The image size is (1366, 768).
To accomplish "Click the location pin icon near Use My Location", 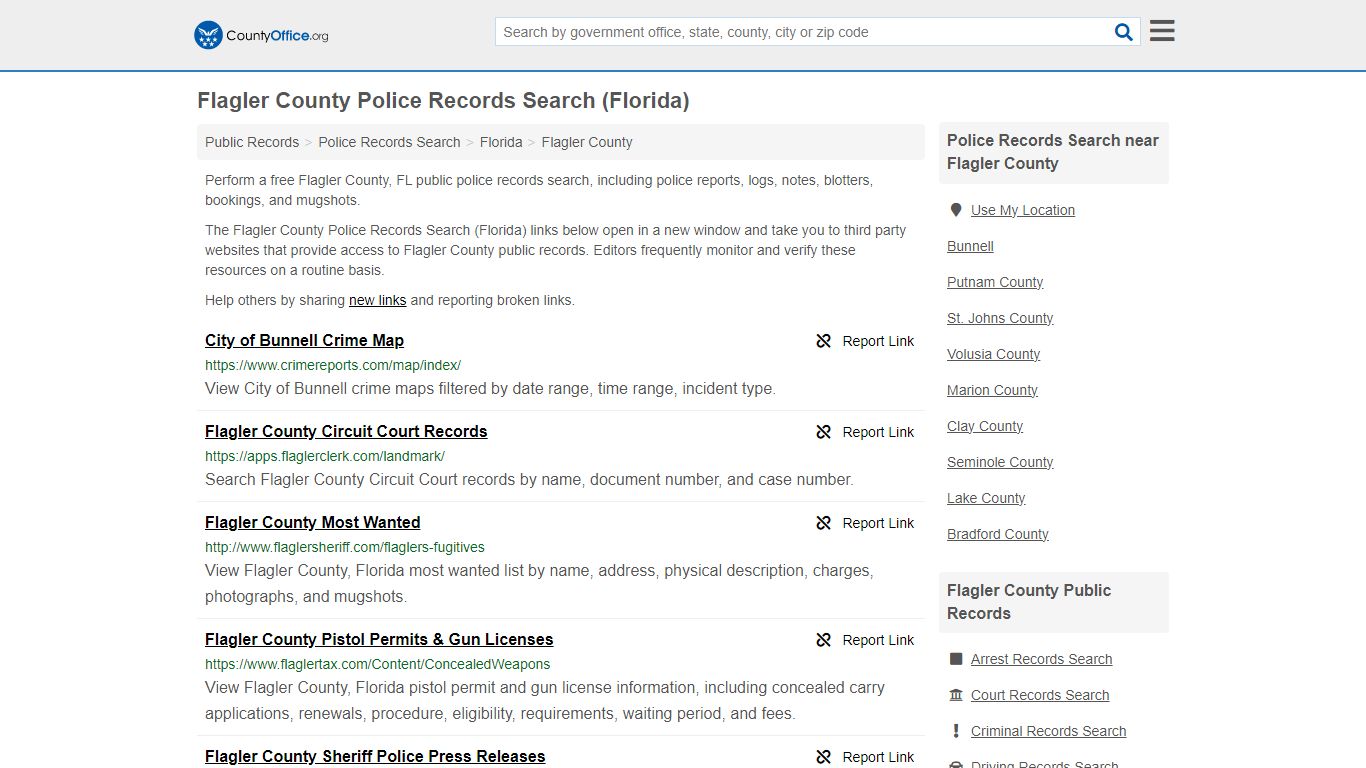I will [x=956, y=210].
